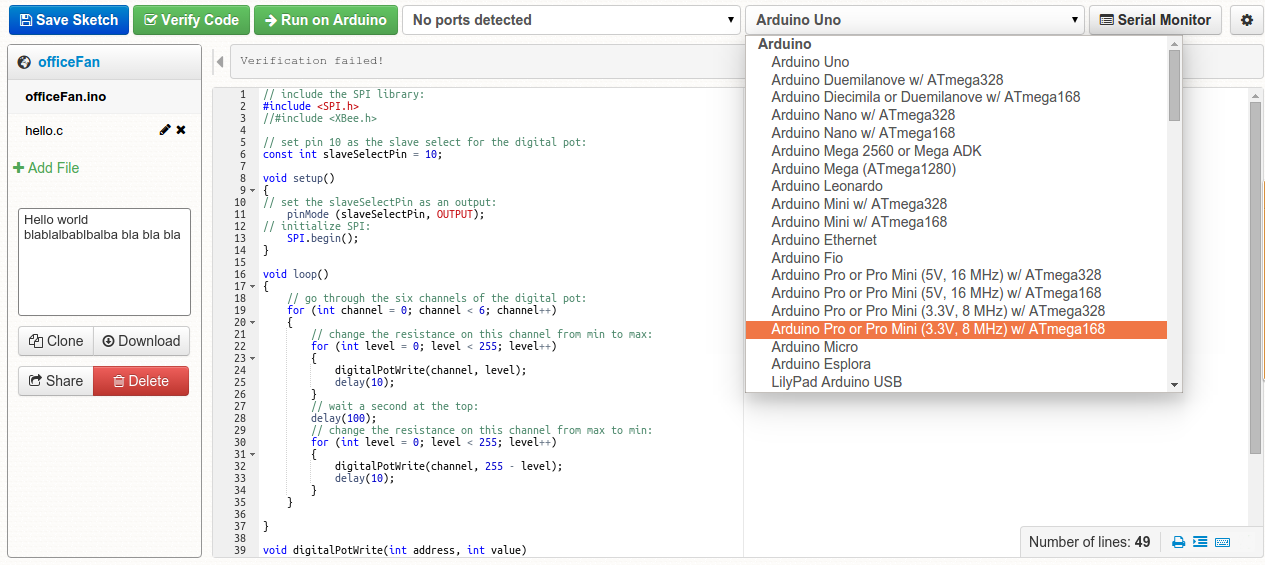Click the board list scrollbar thumb
Viewport: 1265px width, 565px height.
point(1174,85)
